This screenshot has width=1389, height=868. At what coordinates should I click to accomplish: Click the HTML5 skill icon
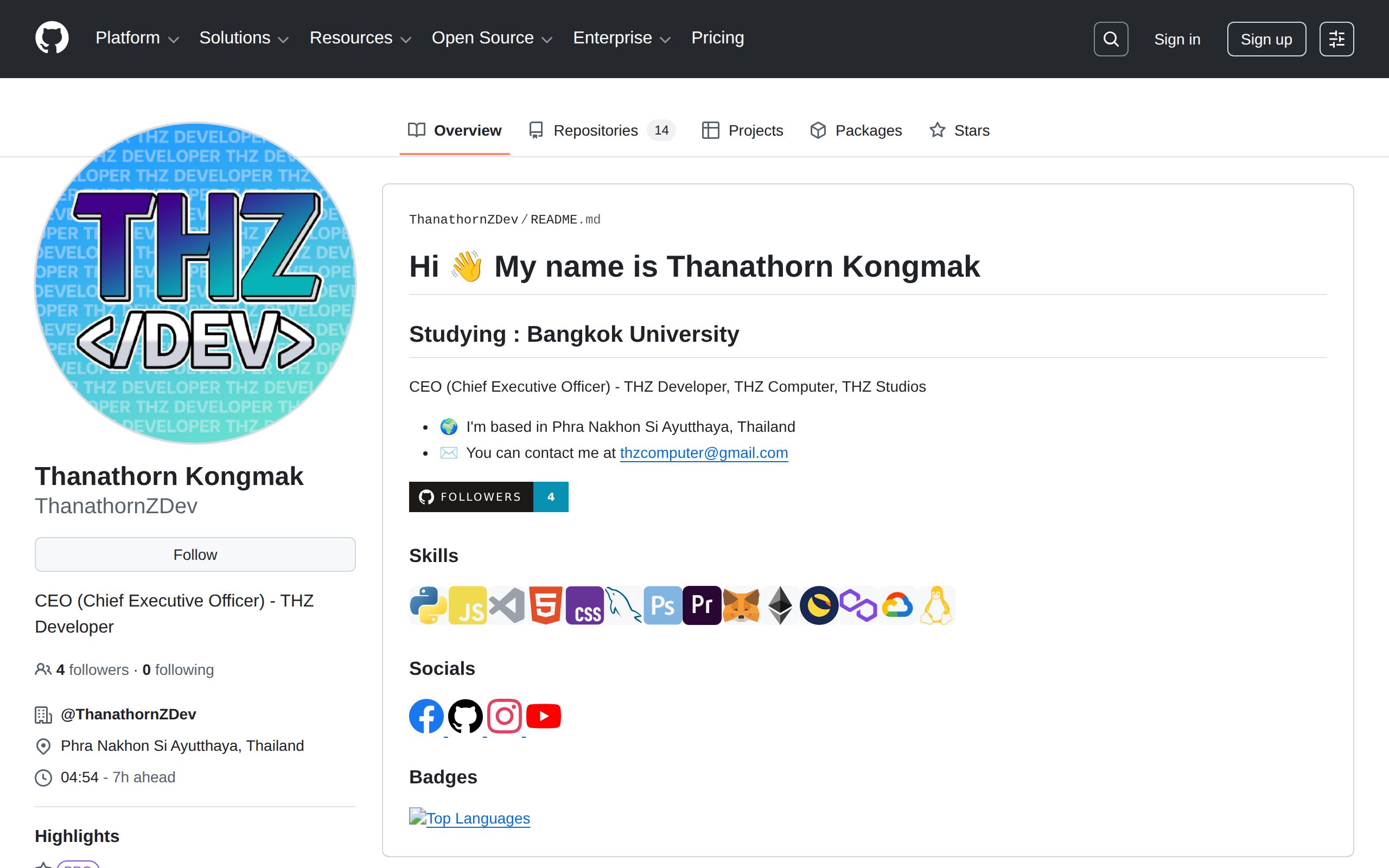545,605
